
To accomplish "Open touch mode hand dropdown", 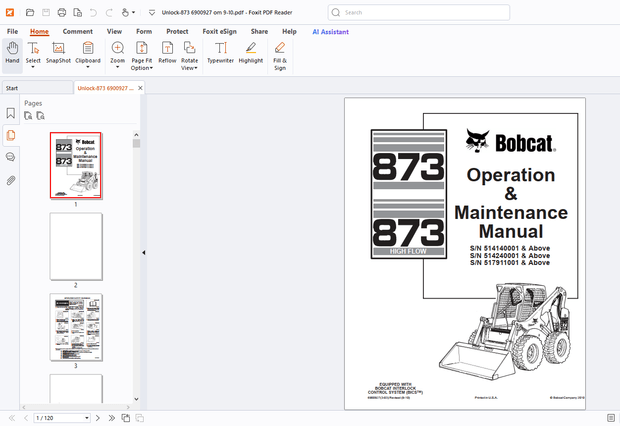I will pos(128,12).
